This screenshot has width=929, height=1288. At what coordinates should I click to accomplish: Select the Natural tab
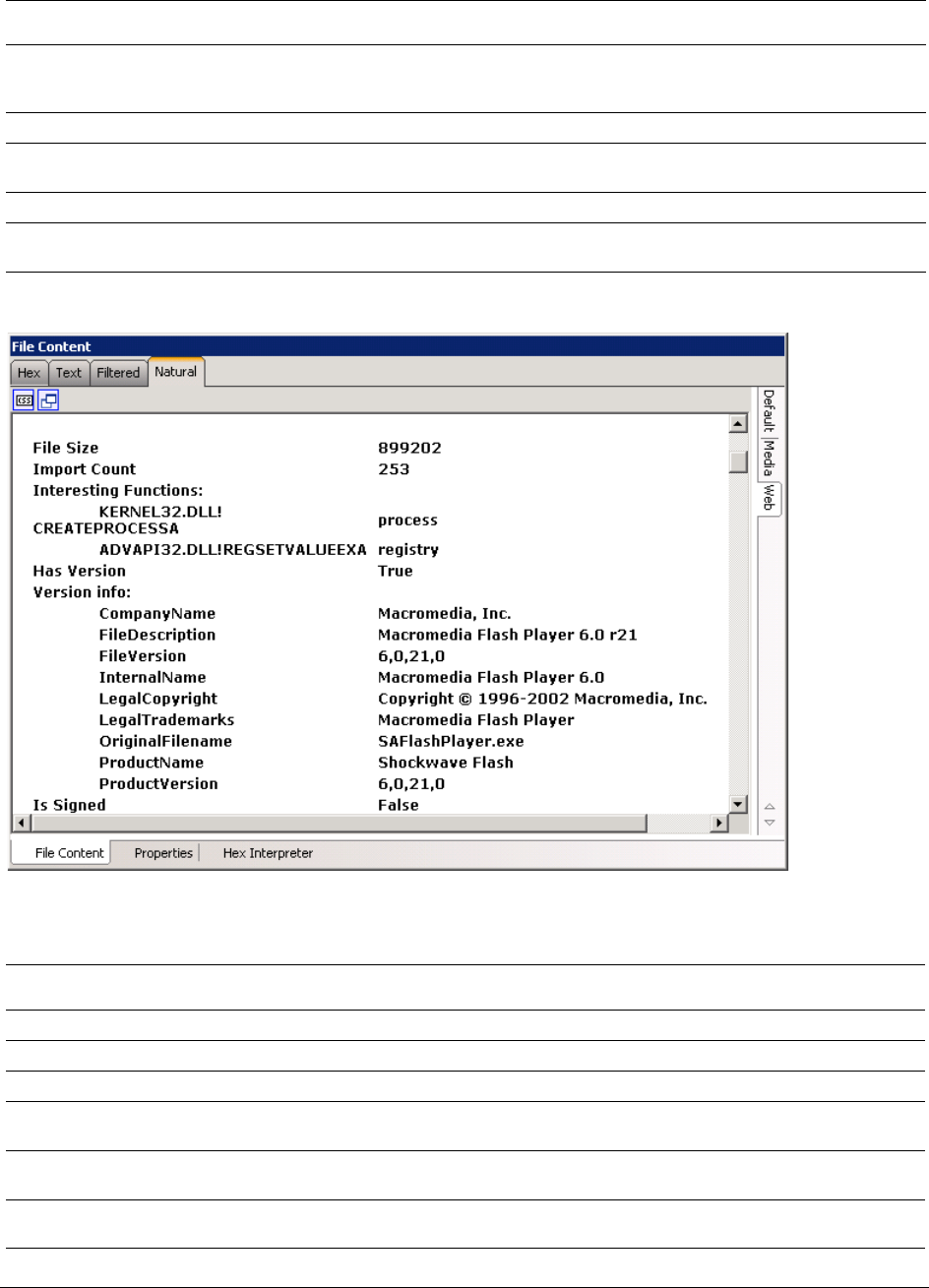coord(175,372)
